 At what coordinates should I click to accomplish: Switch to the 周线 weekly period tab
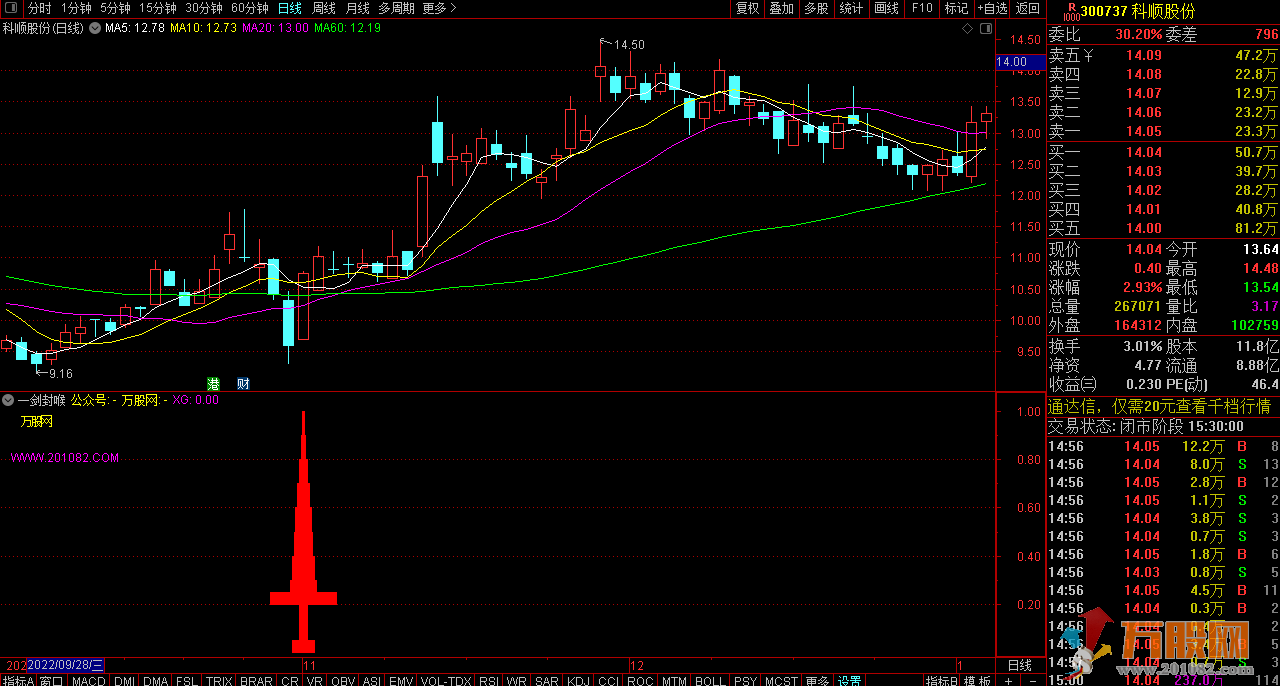(x=324, y=8)
